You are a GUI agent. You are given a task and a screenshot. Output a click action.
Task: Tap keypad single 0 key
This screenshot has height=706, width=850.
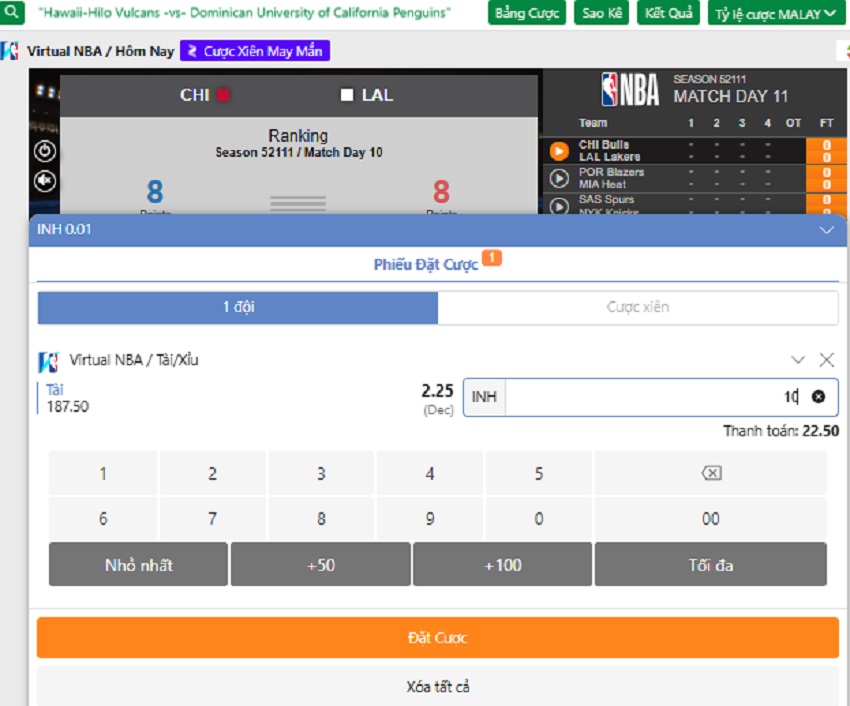[539, 519]
